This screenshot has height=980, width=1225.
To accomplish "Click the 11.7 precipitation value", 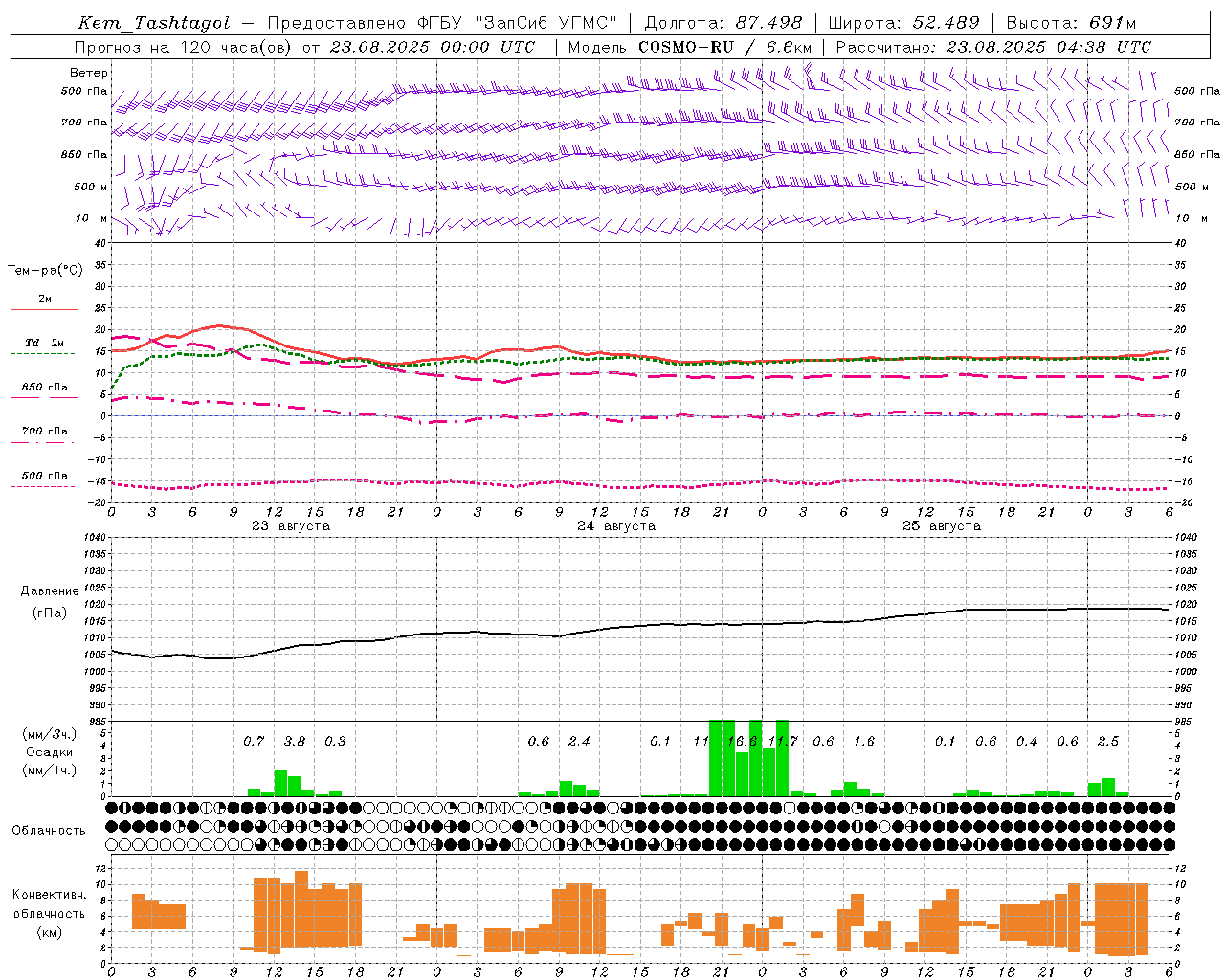I will pyautogui.click(x=783, y=741).
